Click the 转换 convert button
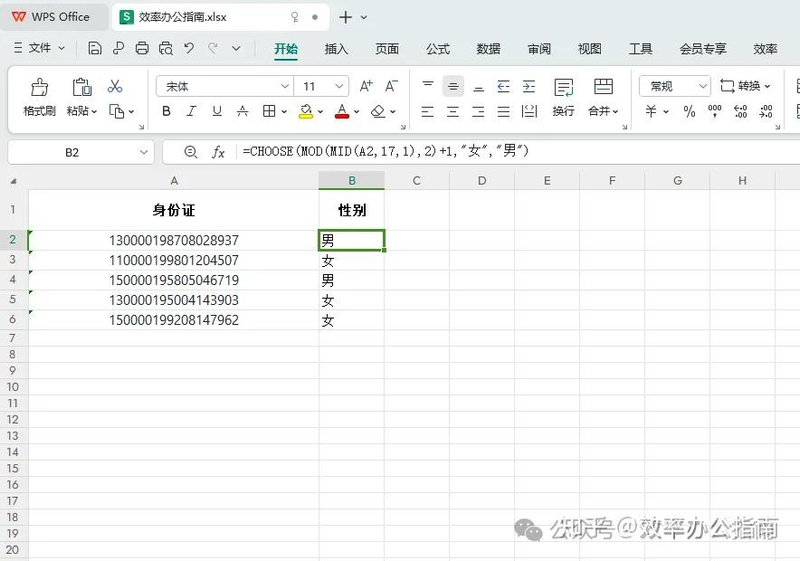The height and width of the screenshot is (561, 800). click(x=745, y=86)
